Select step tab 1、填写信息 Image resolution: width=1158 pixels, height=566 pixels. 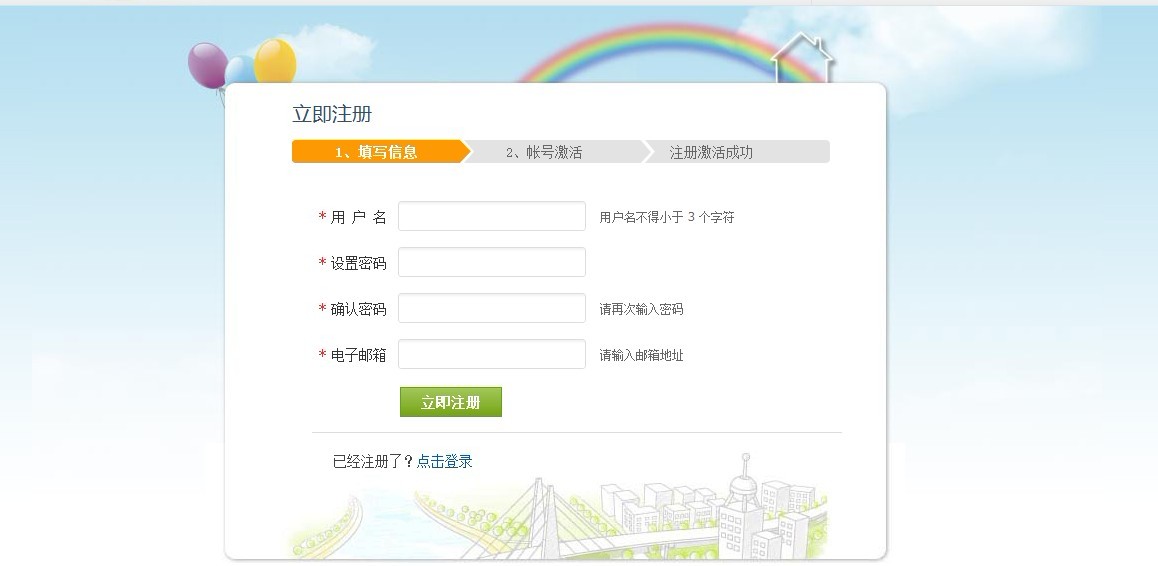[376, 152]
